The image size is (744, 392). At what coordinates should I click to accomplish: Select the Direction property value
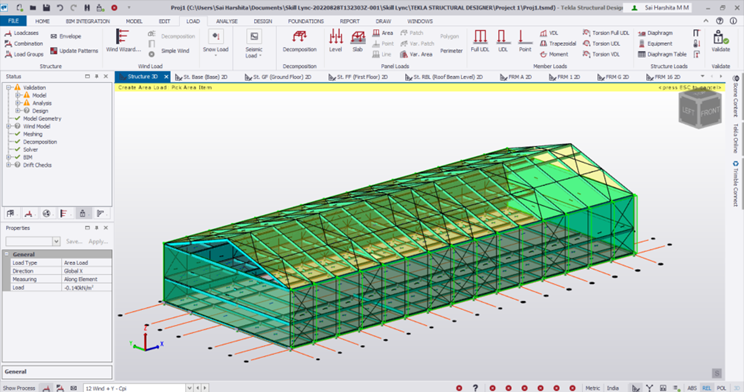pos(86,271)
